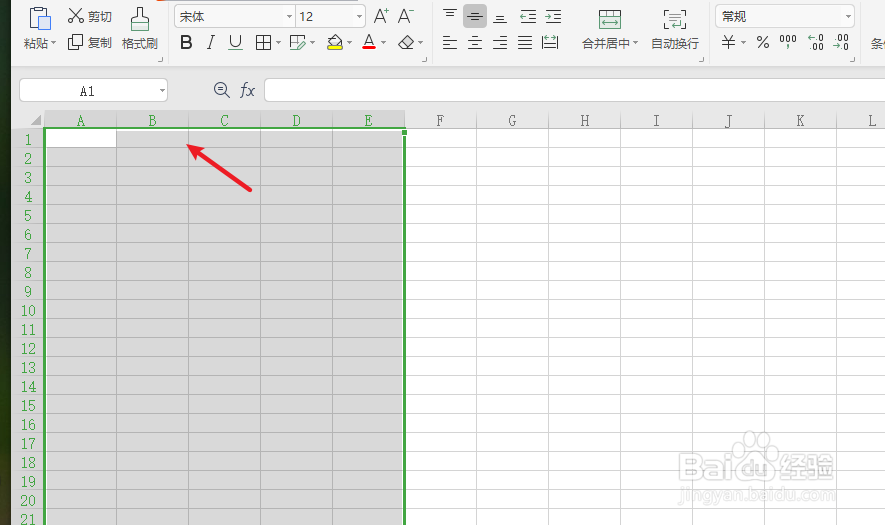Screen dimensions: 885x525
Task: Open alignment settings dialog launcher
Action: 702,59
